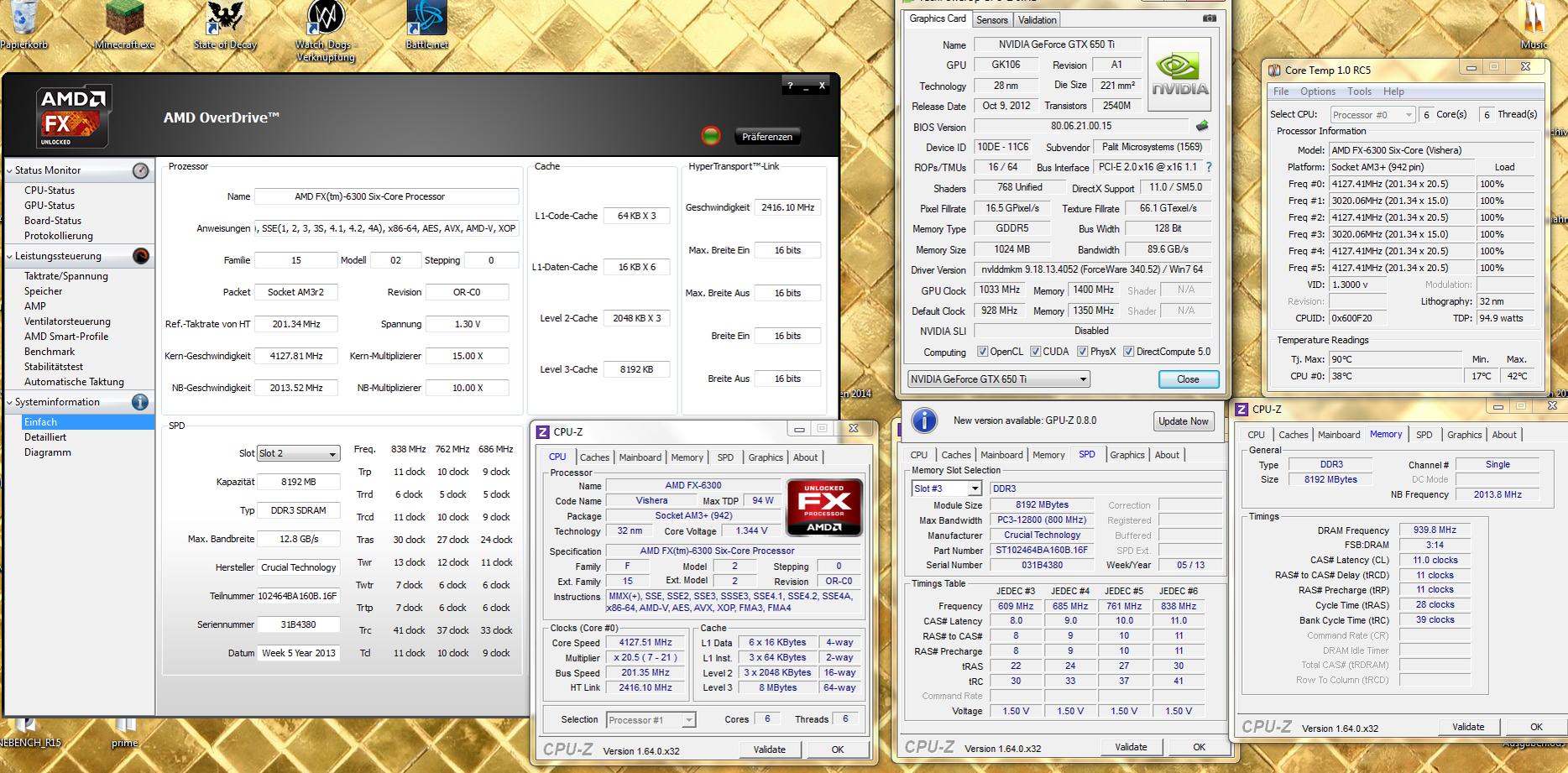
Task: Switch to the Sensors tab in GPU-Z
Action: [x=992, y=20]
